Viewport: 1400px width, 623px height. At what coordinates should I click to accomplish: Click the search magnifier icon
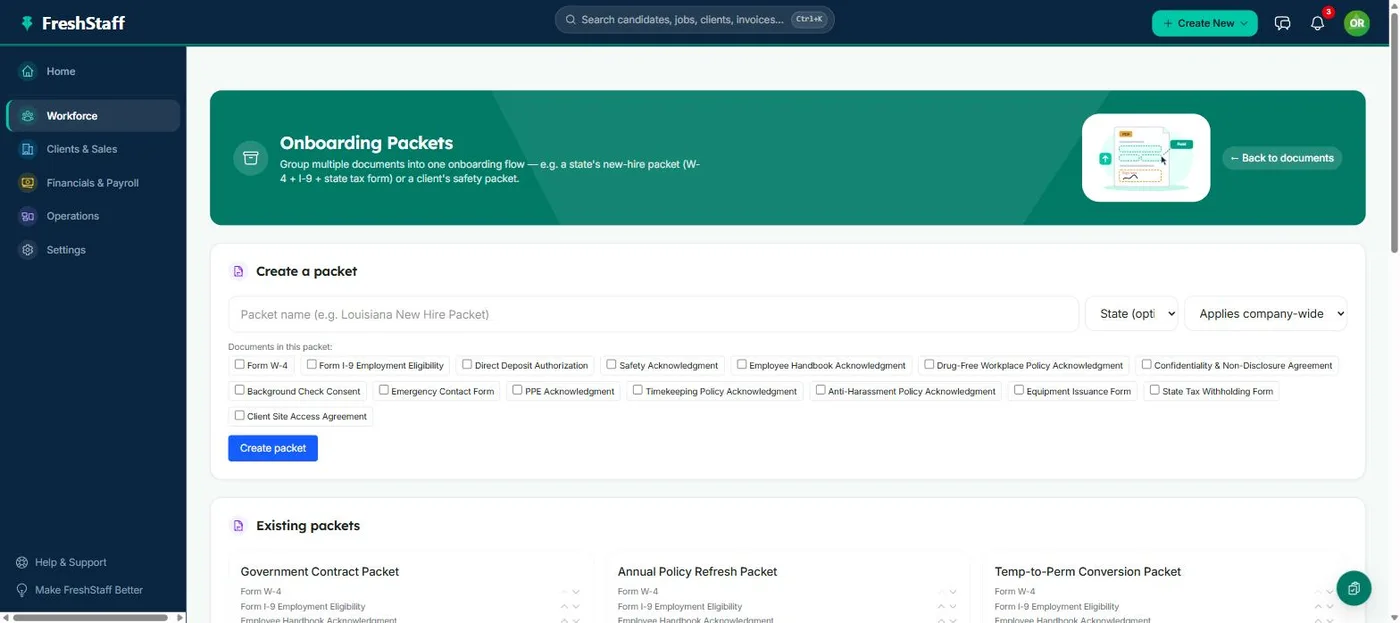tap(570, 20)
